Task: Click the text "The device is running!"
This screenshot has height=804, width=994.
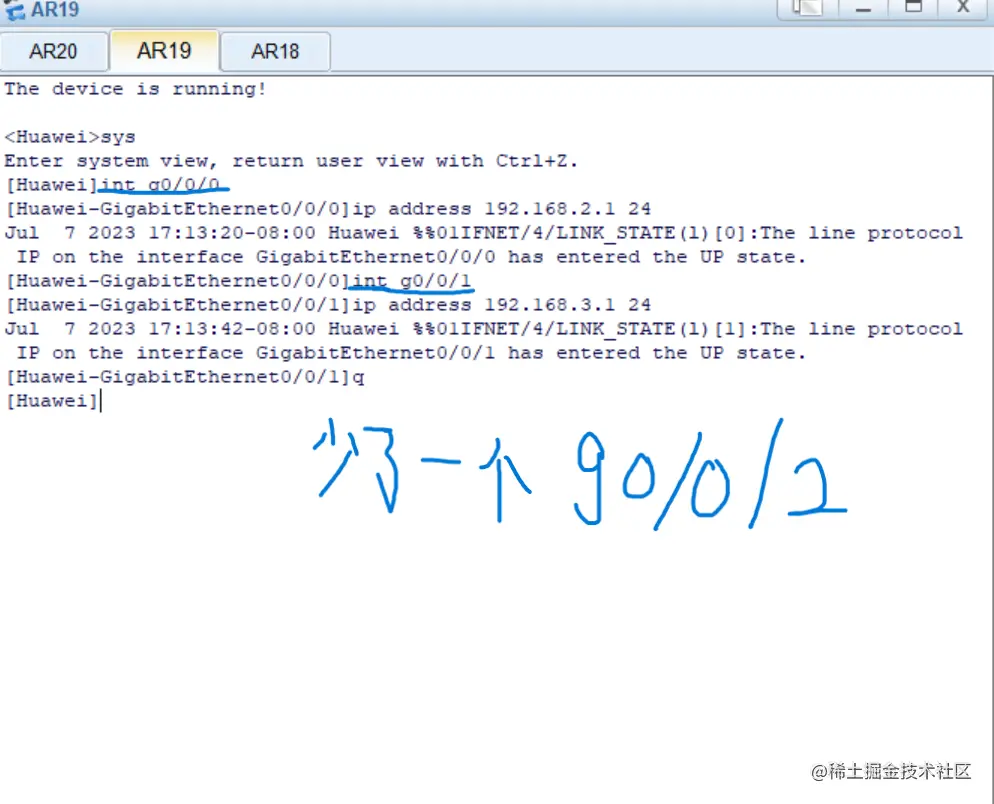Action: pyautogui.click(x=135, y=89)
